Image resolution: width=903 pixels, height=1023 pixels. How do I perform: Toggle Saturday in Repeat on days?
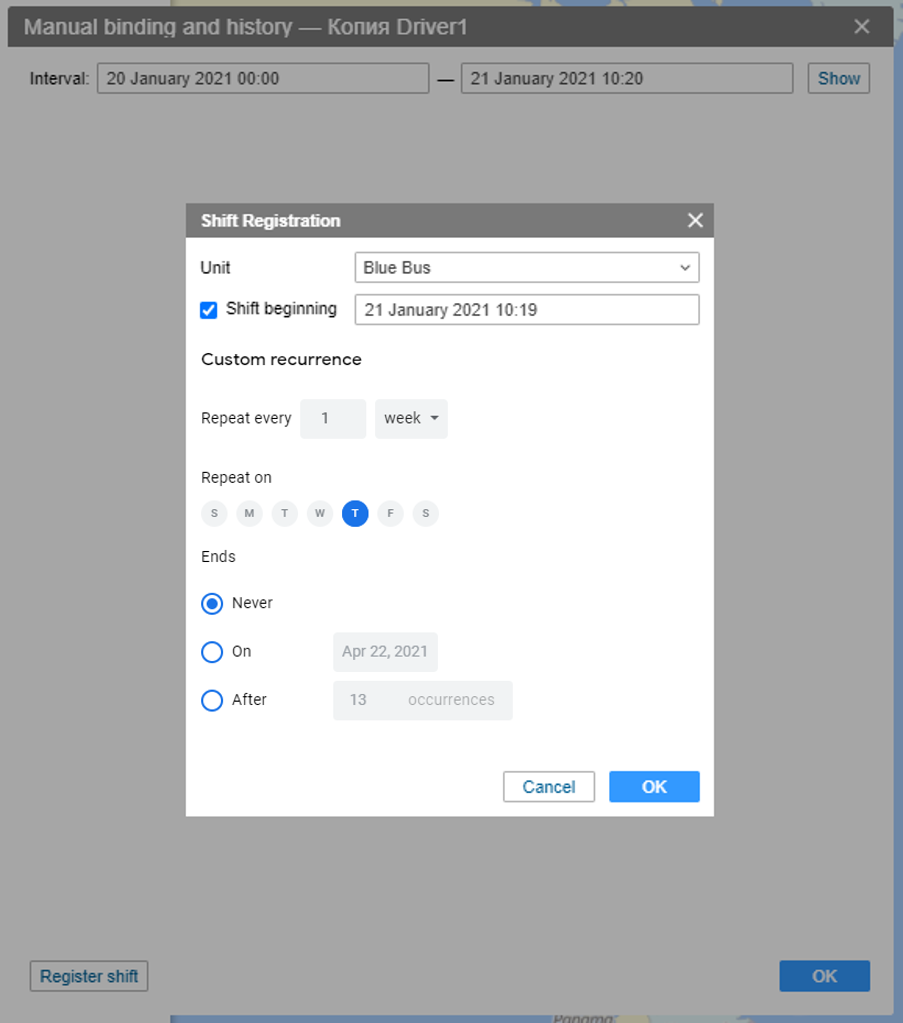pos(425,514)
